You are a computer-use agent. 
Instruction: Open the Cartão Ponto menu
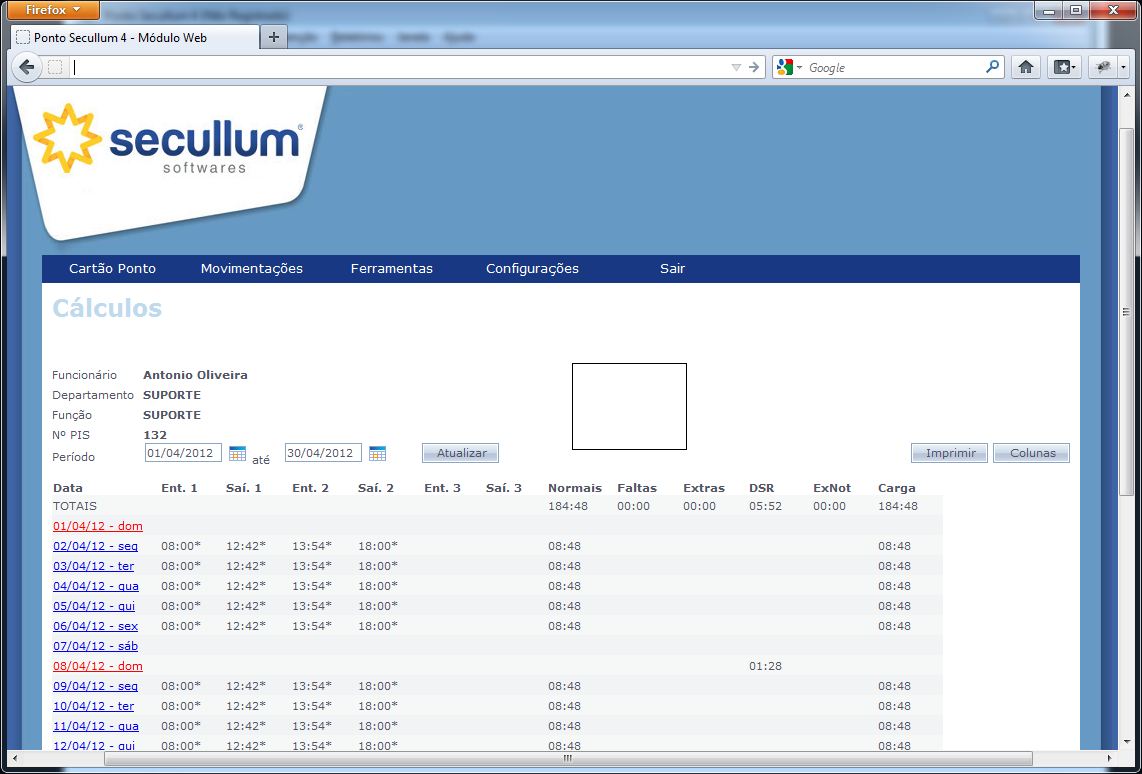[x=112, y=269]
